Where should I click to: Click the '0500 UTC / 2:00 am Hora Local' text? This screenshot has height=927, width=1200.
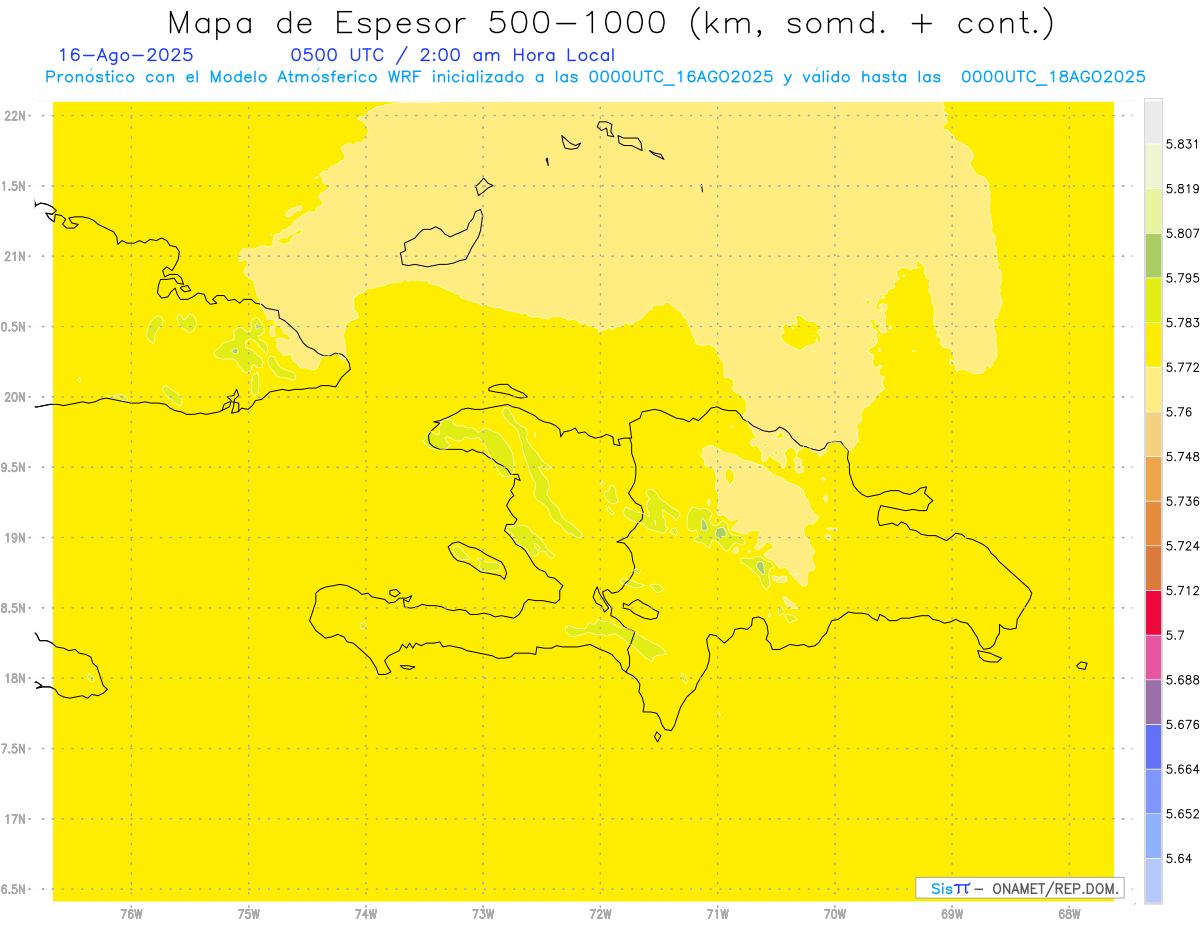point(452,56)
